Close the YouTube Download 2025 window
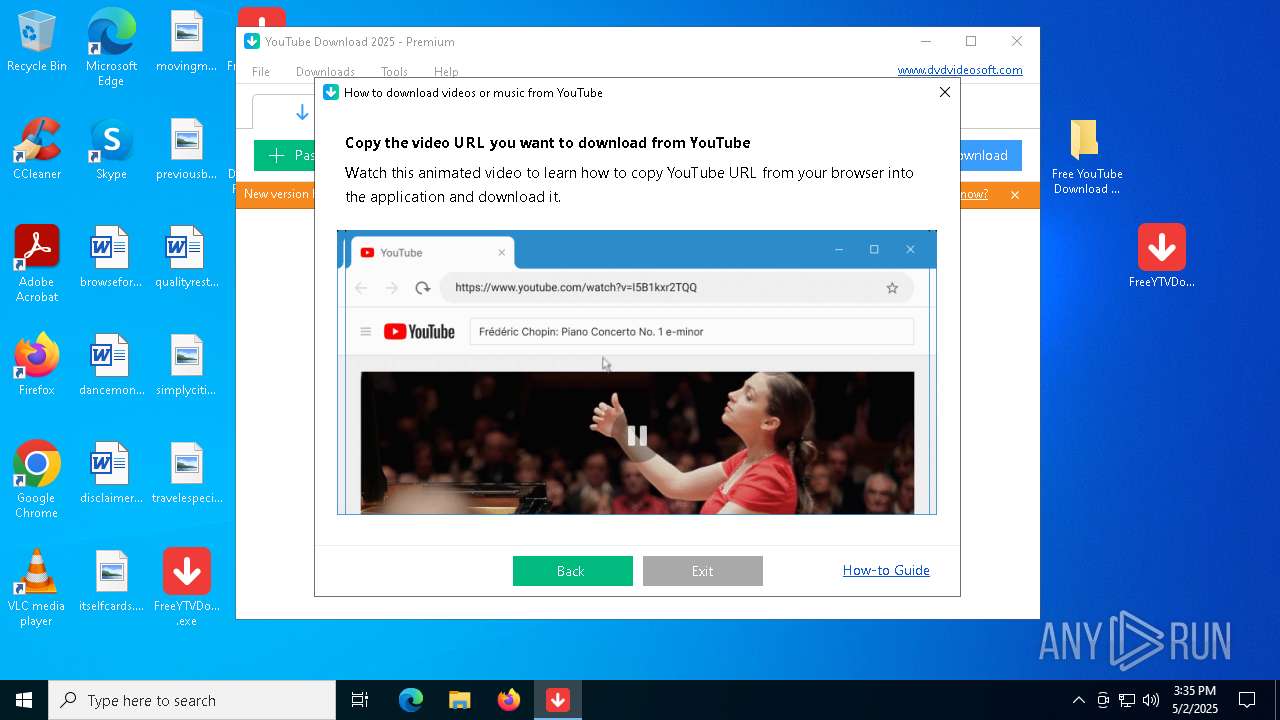The image size is (1280, 720). coord(1017,41)
